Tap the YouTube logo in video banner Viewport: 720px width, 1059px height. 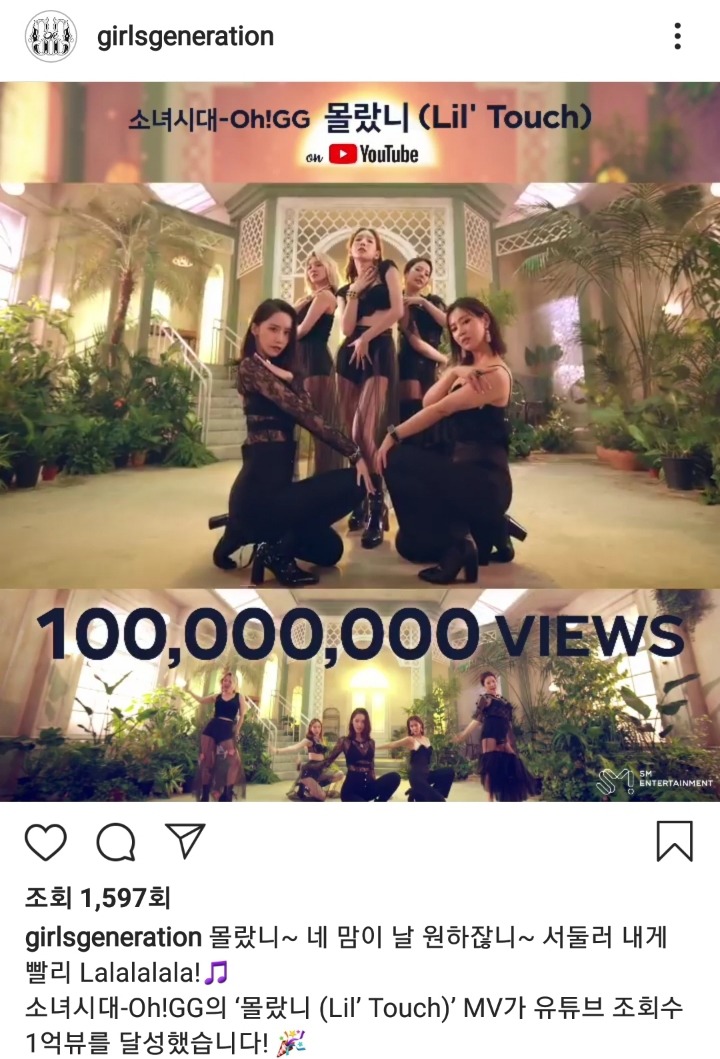[374, 155]
